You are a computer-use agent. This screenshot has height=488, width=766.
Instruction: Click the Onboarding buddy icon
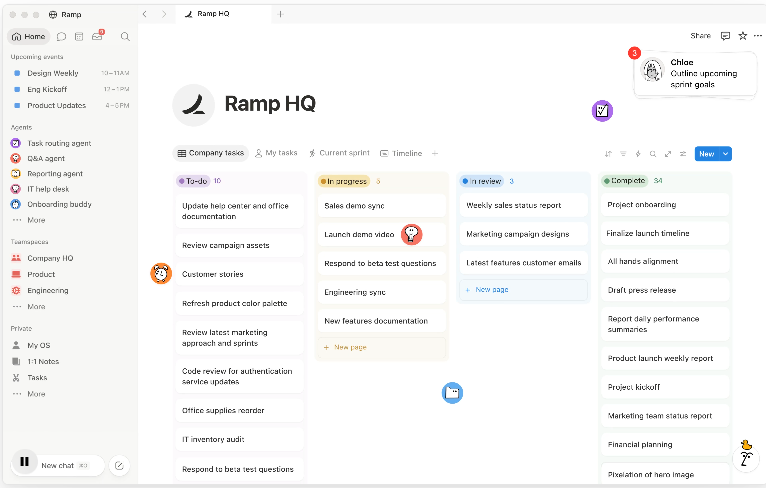16,204
